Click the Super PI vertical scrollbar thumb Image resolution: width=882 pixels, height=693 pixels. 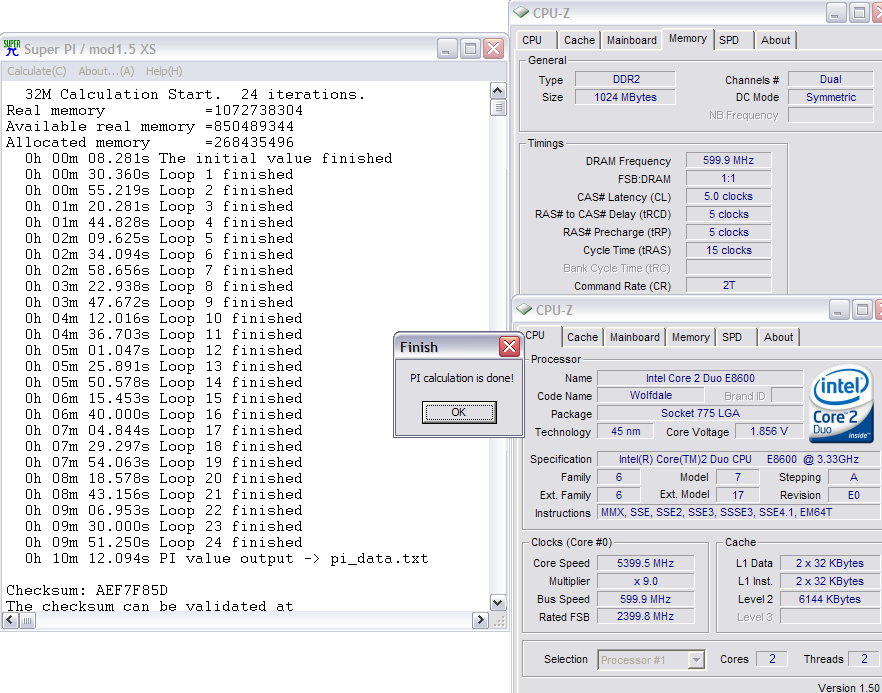pyautogui.click(x=498, y=107)
